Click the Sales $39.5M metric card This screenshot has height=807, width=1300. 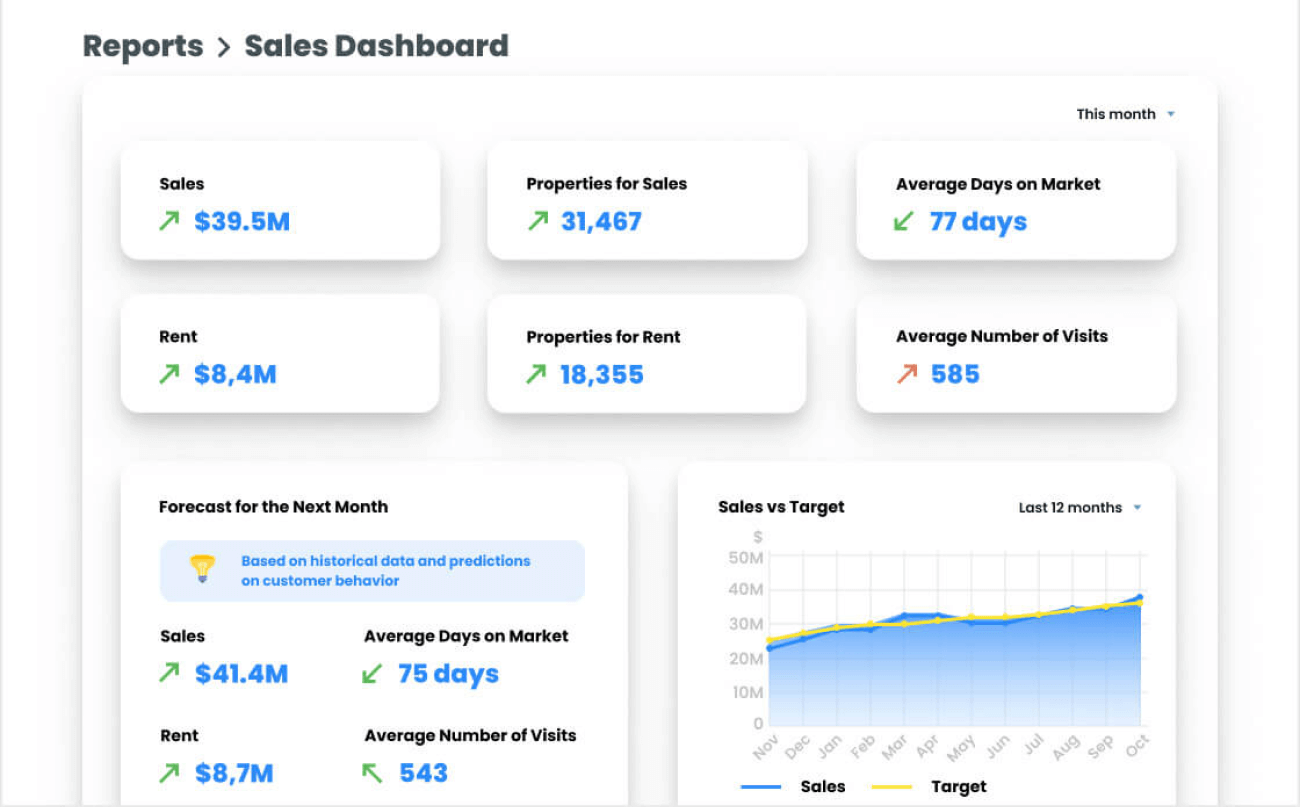tap(280, 200)
